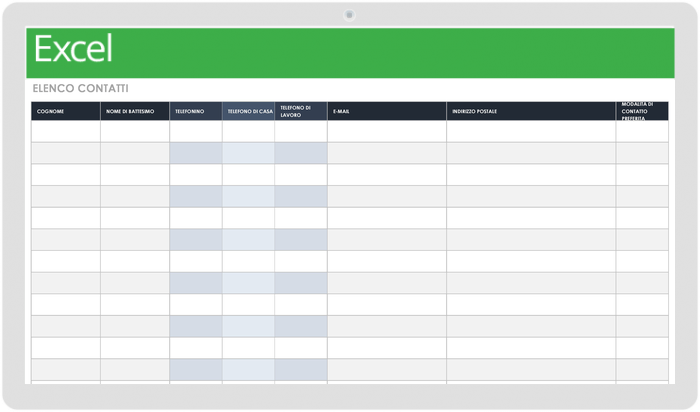Click the COGNOME column header
700x412 pixels.
(x=66, y=111)
